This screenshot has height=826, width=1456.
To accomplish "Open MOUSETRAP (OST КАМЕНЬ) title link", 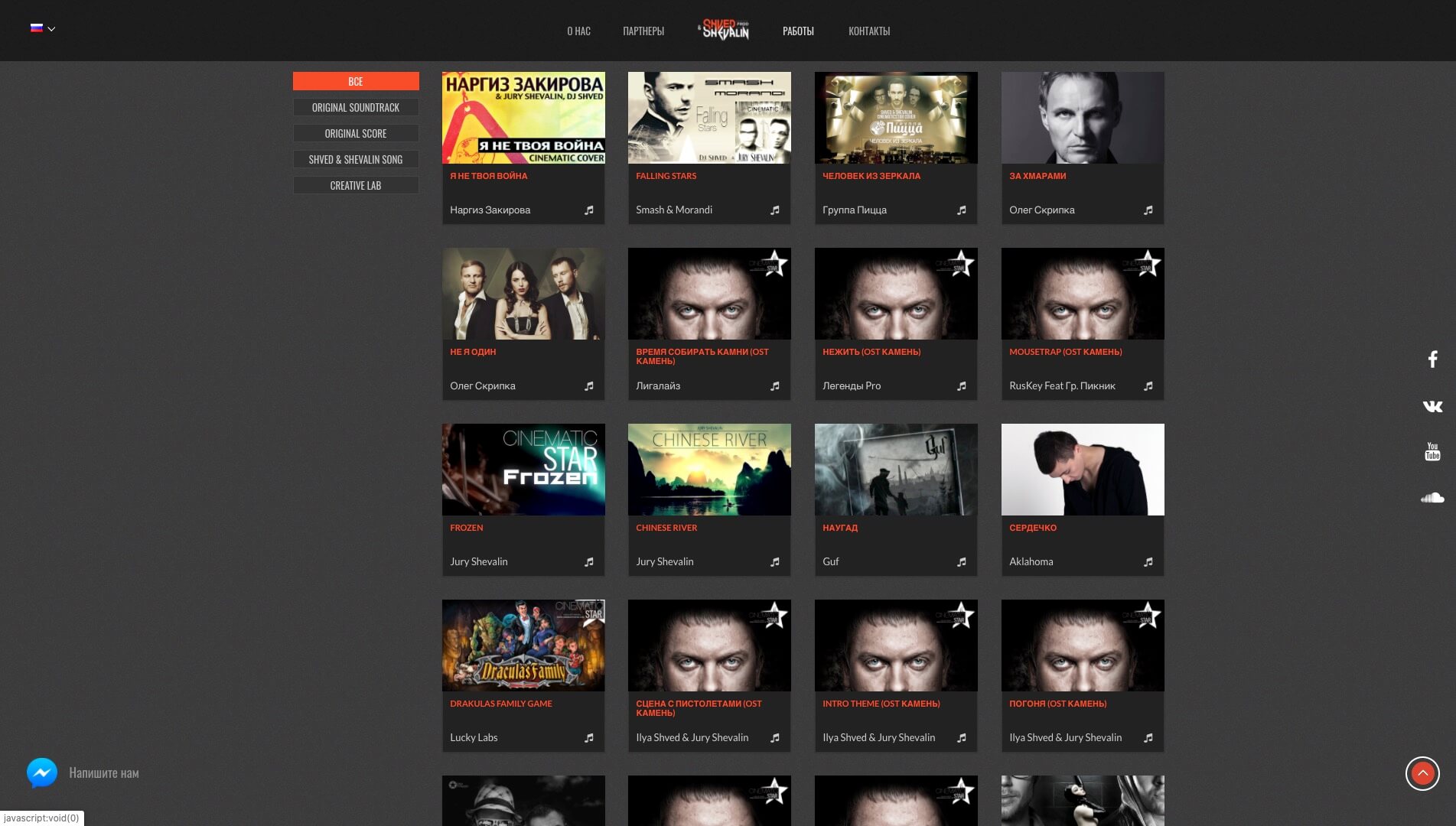I will point(1066,352).
